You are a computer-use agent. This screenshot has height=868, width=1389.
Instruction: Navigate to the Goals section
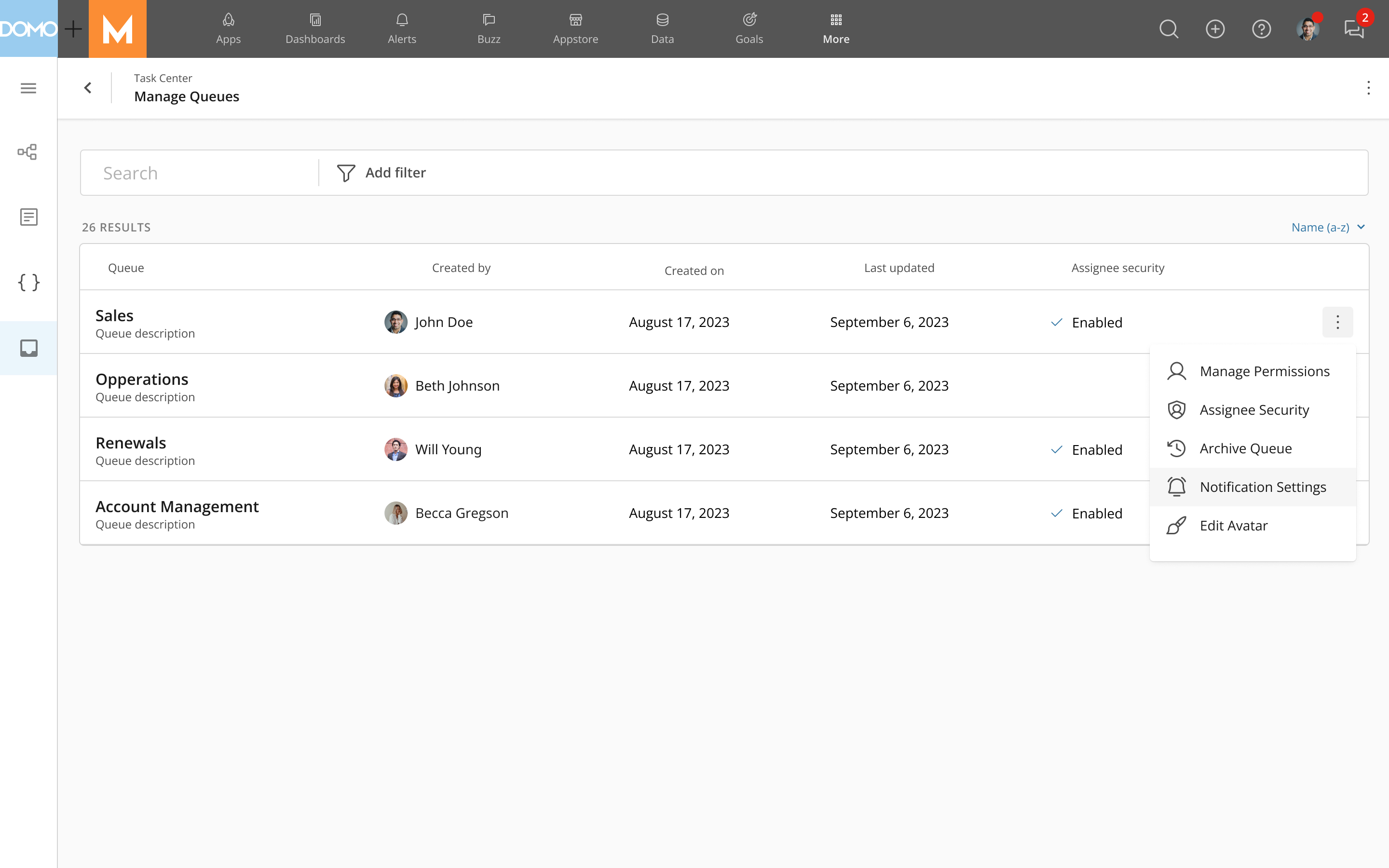[748, 28]
